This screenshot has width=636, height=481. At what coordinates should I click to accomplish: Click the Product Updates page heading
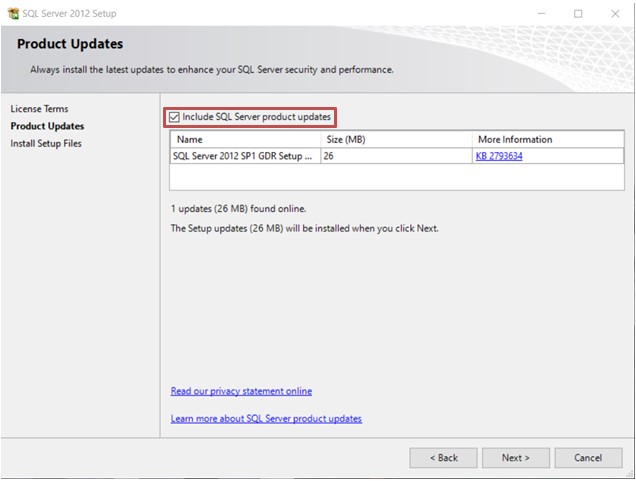[x=70, y=44]
